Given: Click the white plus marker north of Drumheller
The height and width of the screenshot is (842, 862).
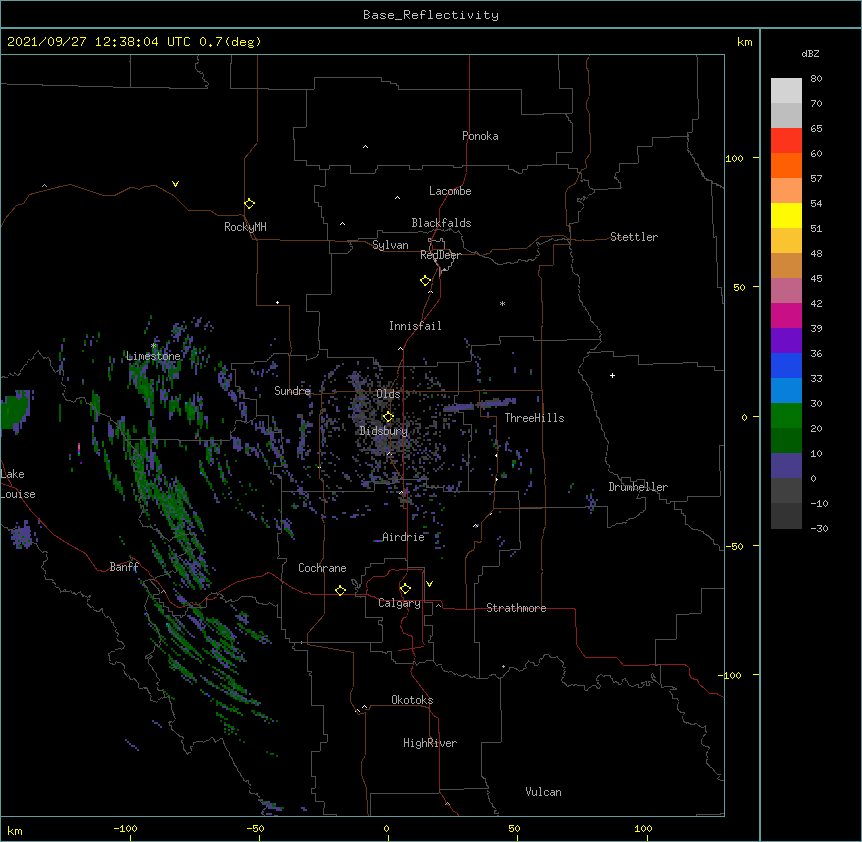Looking at the screenshot, I should (612, 375).
